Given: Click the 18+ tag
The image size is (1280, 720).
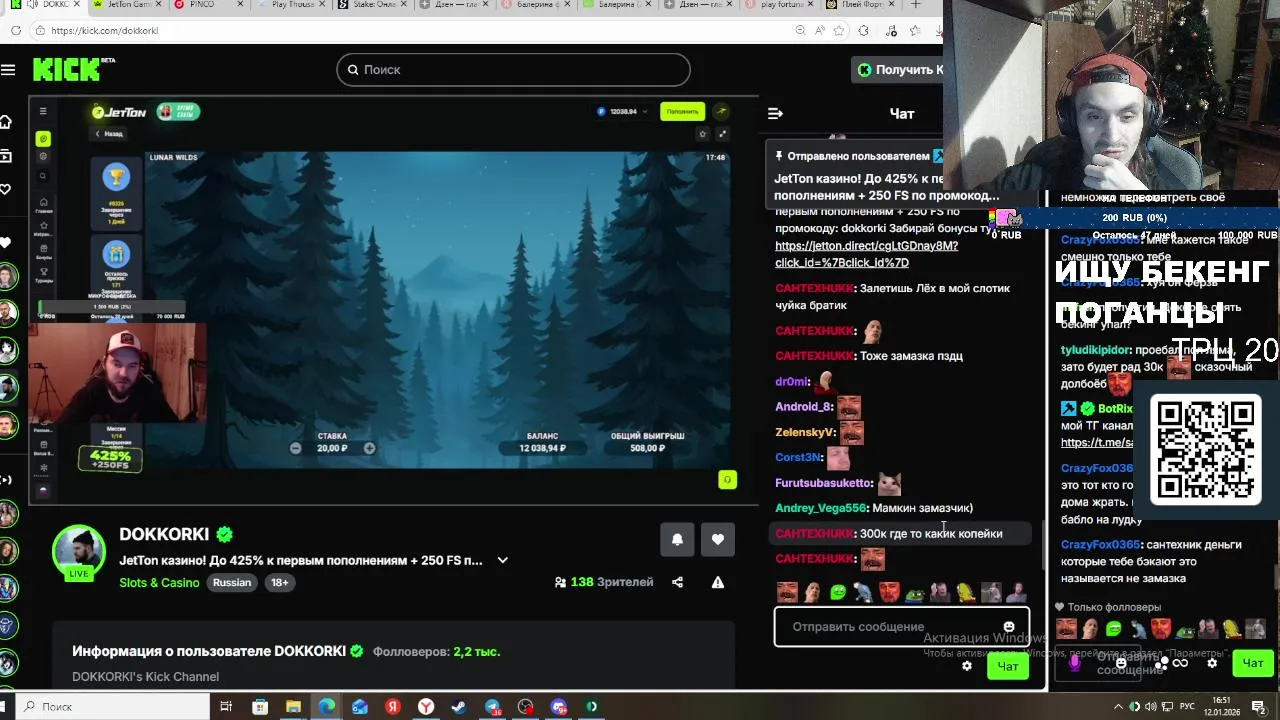Looking at the screenshot, I should [x=279, y=582].
